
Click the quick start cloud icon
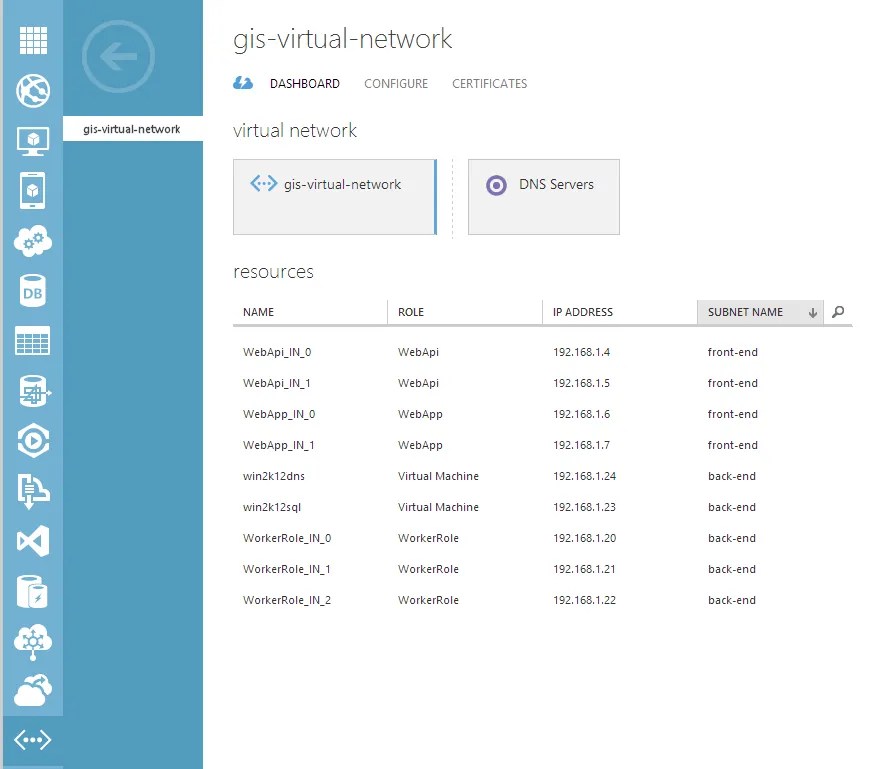243,83
